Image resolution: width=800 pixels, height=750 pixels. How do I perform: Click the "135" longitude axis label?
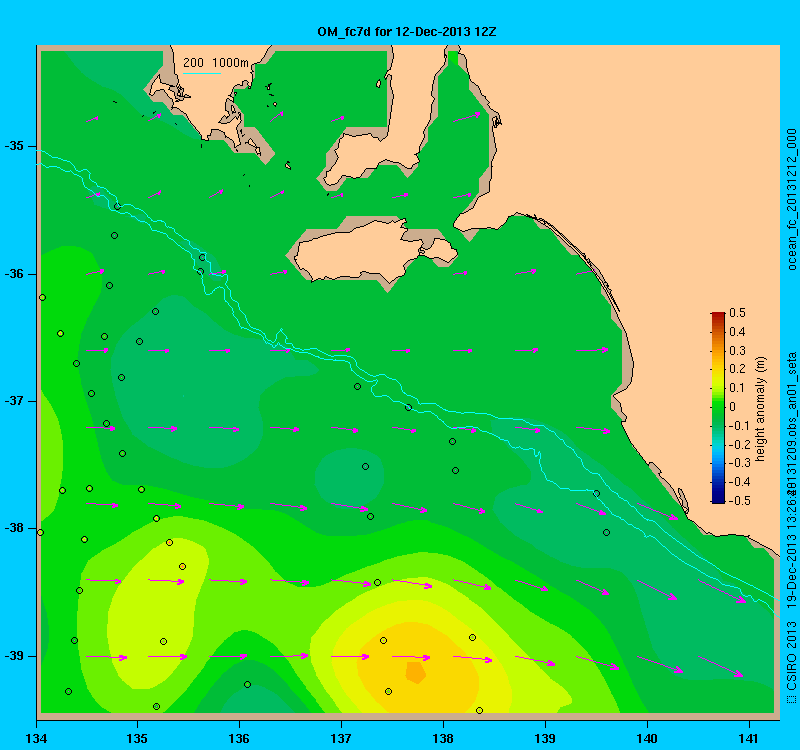137,738
